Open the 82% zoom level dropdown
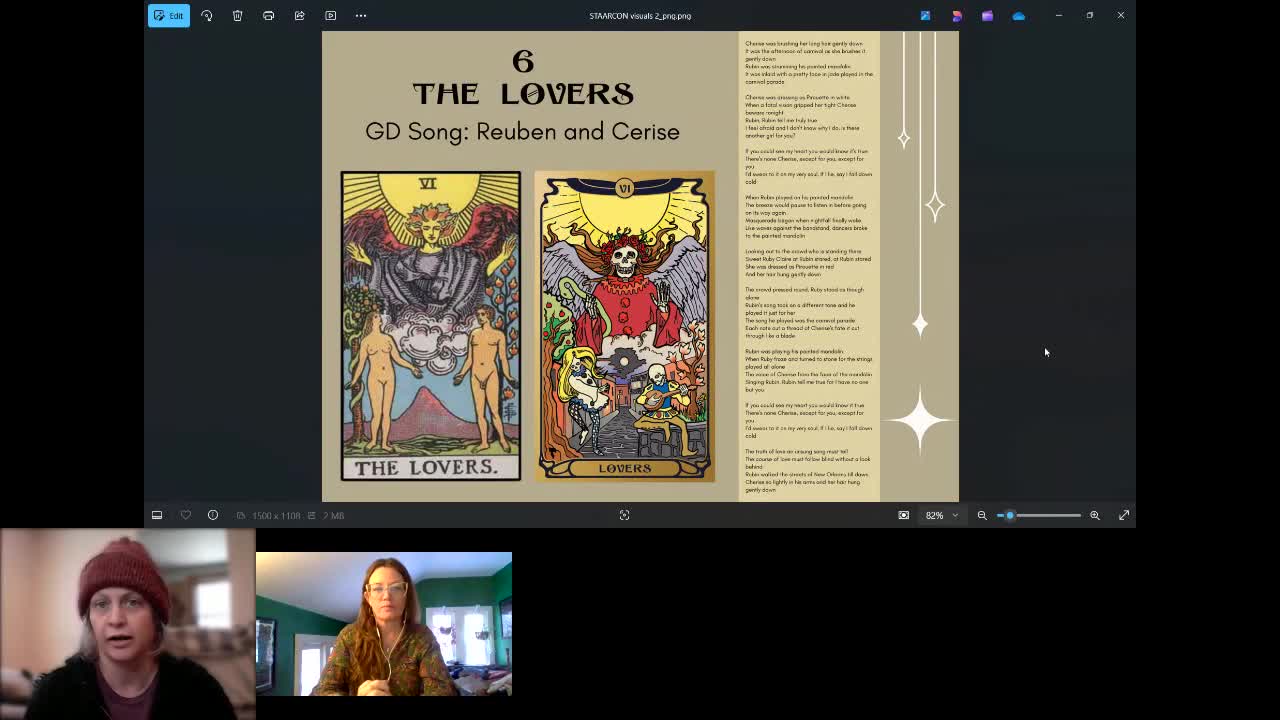 [941, 515]
